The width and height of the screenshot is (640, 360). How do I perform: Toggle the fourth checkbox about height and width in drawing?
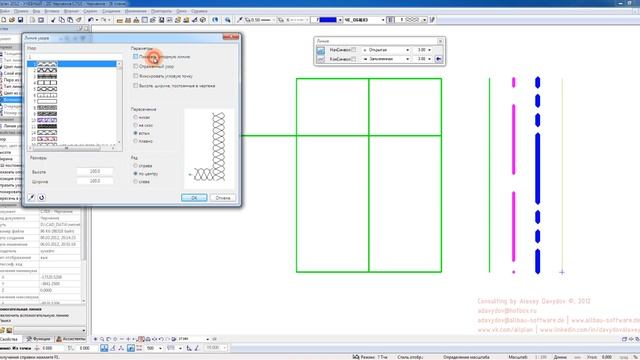coord(136,86)
